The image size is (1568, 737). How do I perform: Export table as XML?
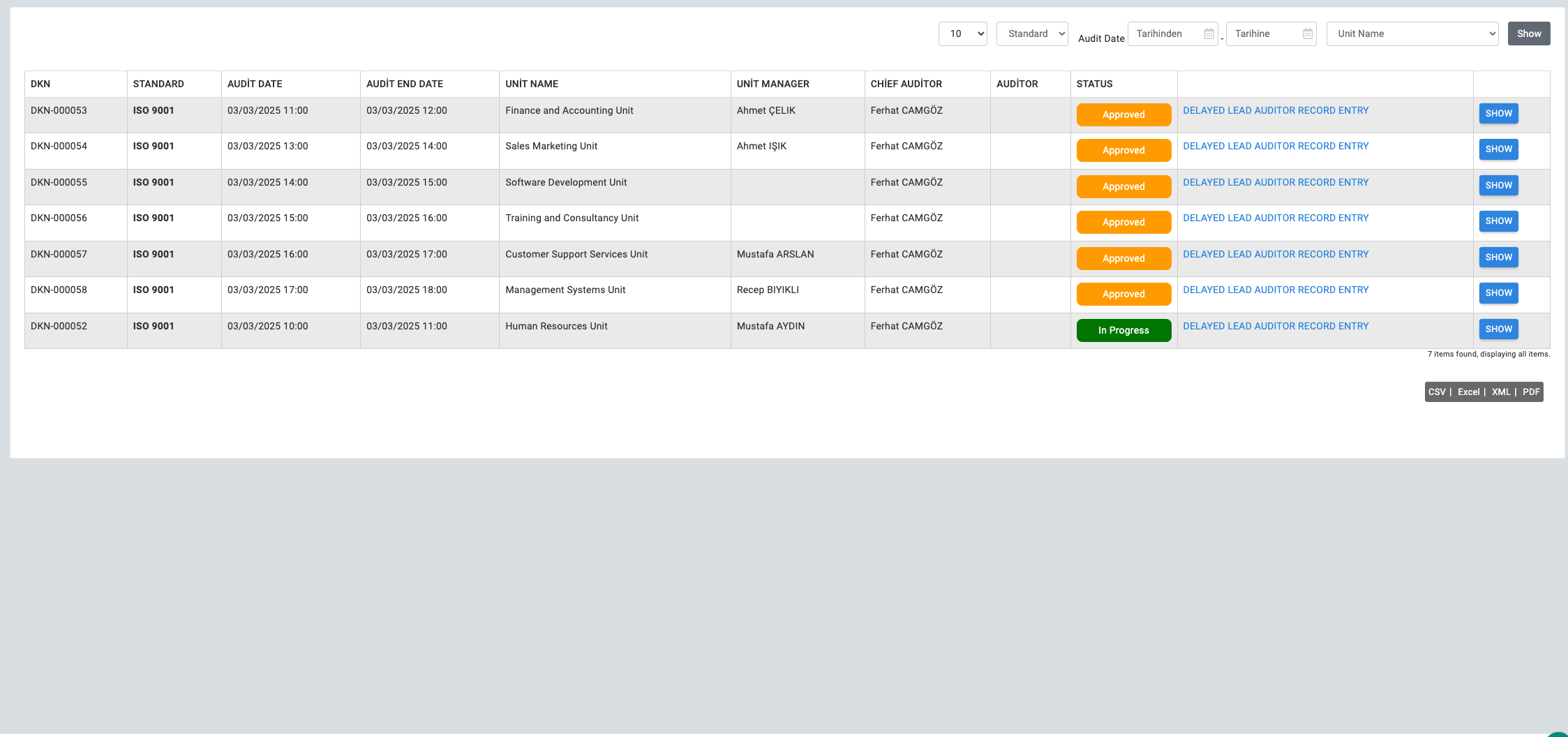tap(1500, 392)
